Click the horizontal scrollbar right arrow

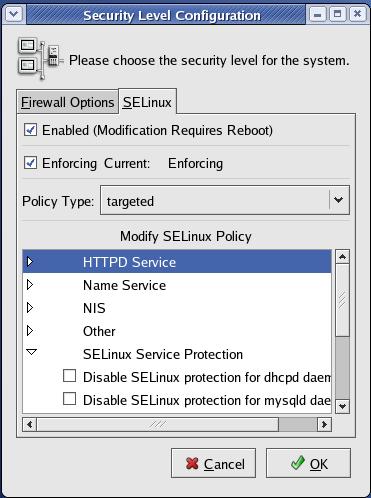[324, 425]
